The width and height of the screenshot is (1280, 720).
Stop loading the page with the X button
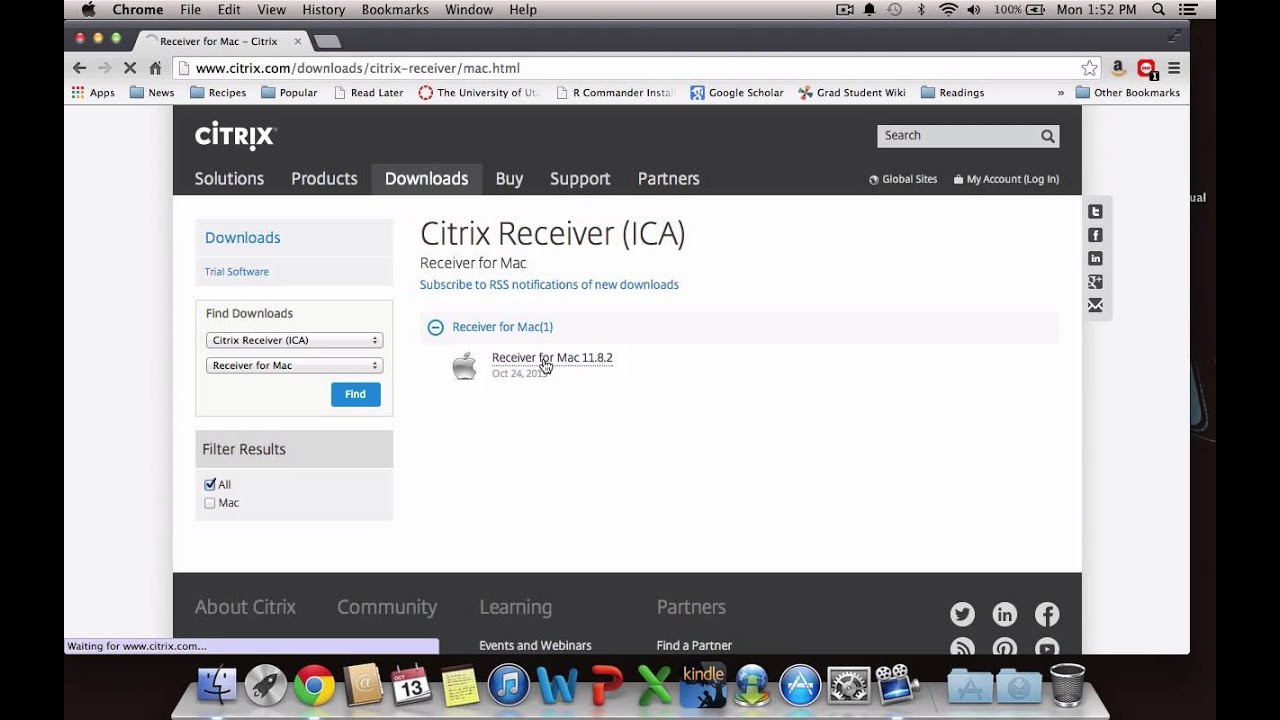[129, 68]
